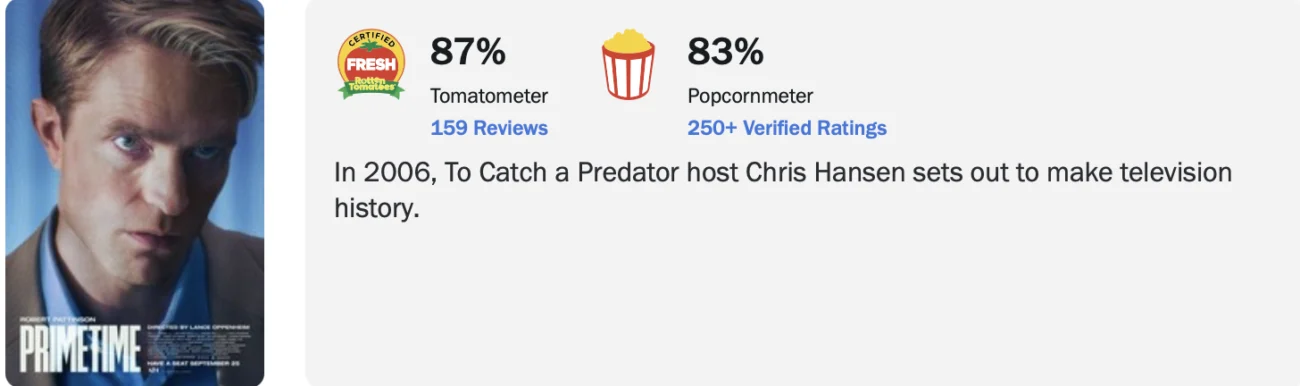Click the red popcorn bucket icon
Screen dimensions: 1300x386
click(x=628, y=65)
